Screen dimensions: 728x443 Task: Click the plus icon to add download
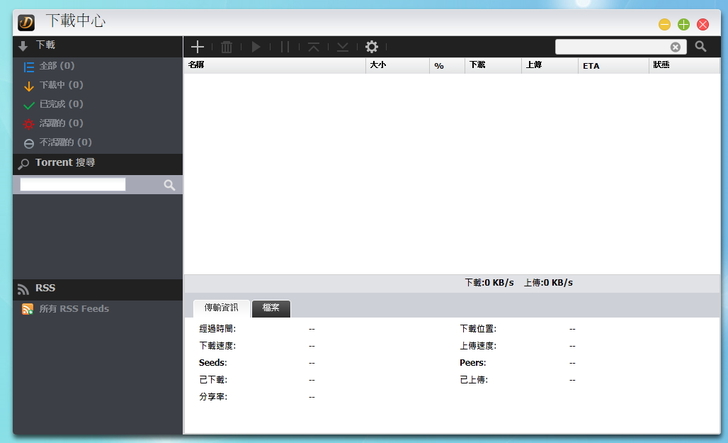(x=198, y=47)
